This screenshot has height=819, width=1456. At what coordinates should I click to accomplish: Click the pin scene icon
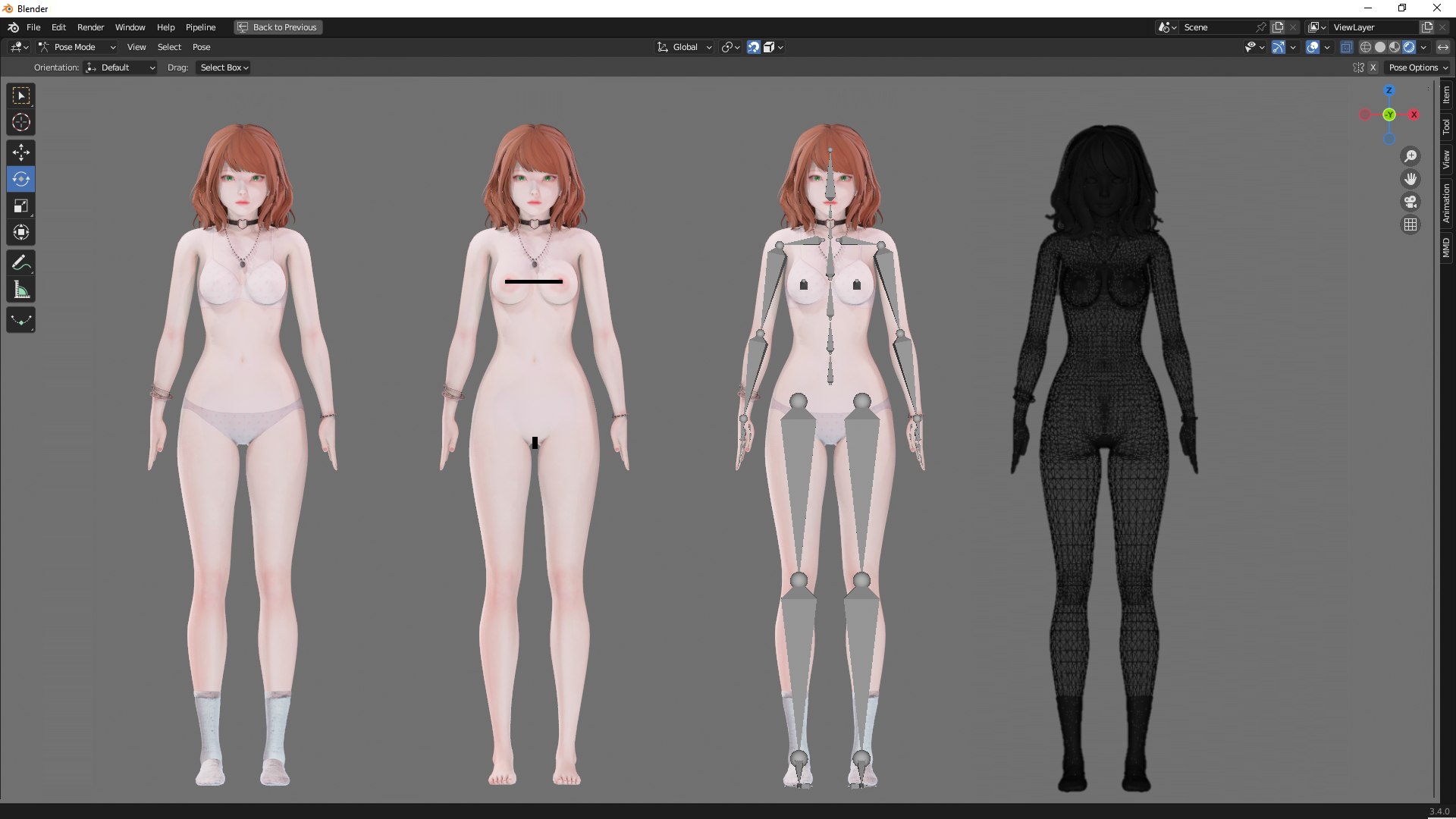(x=1260, y=27)
